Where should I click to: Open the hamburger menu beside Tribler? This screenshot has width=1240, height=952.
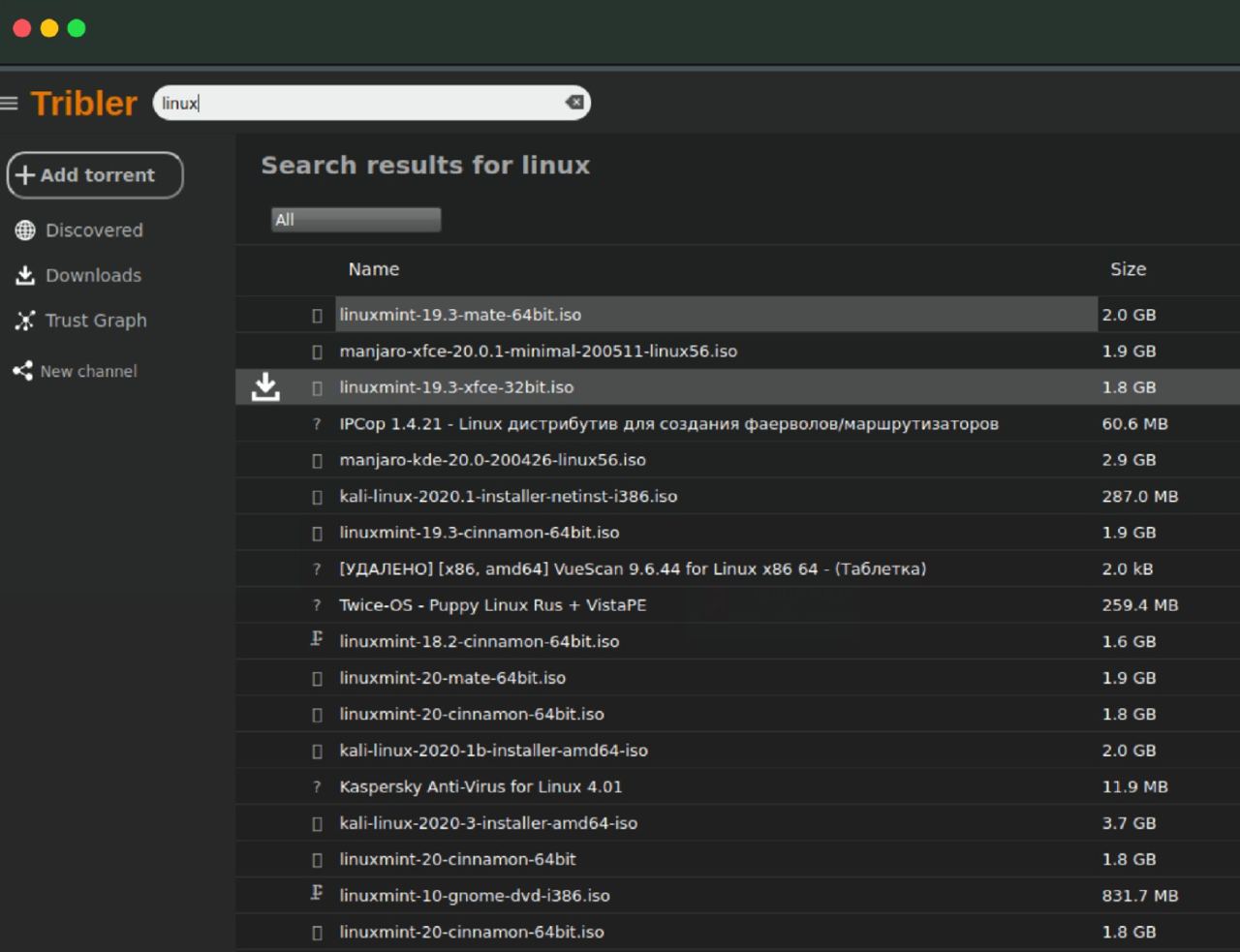[x=9, y=104]
